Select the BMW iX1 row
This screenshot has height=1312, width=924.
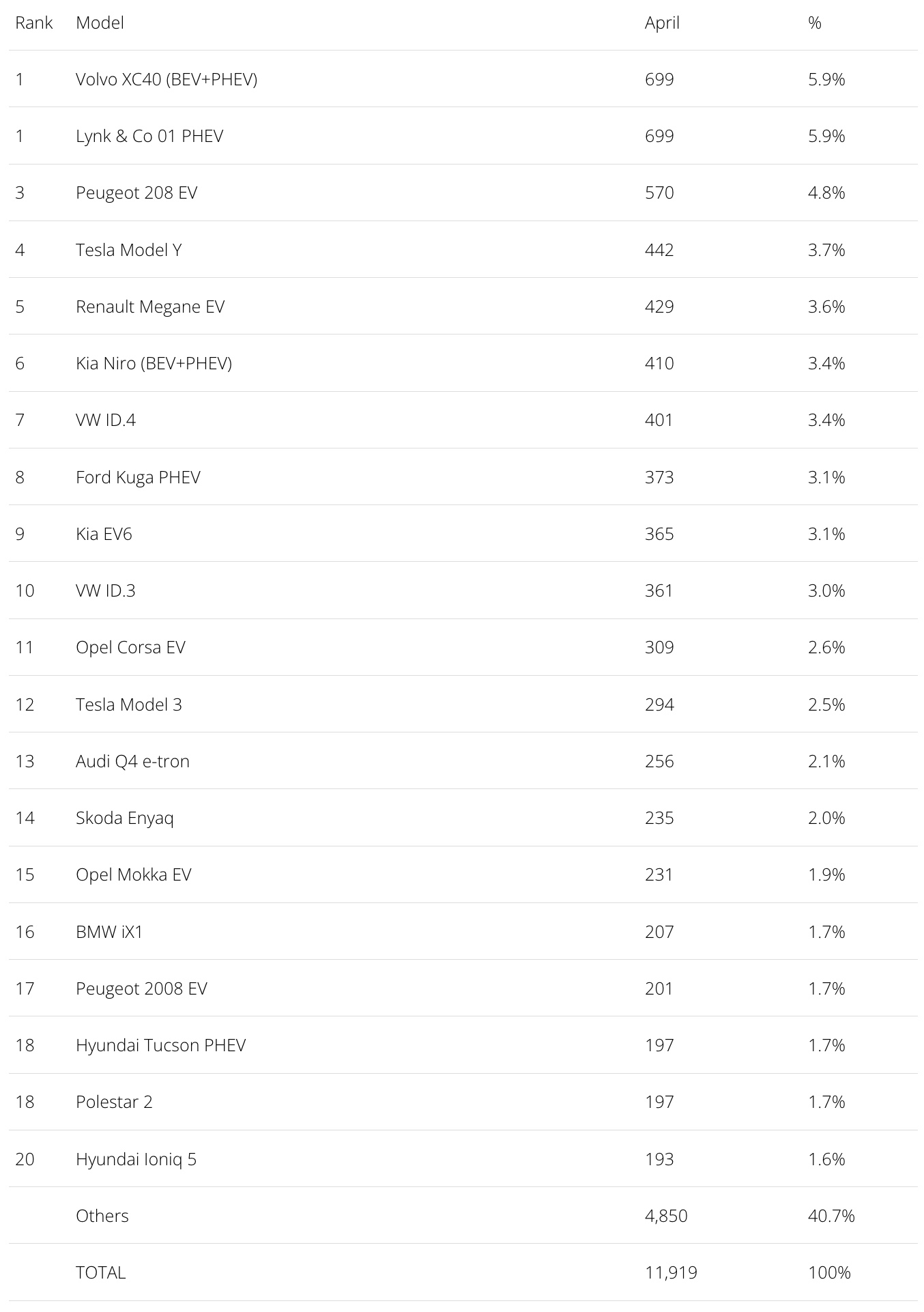[463, 932]
